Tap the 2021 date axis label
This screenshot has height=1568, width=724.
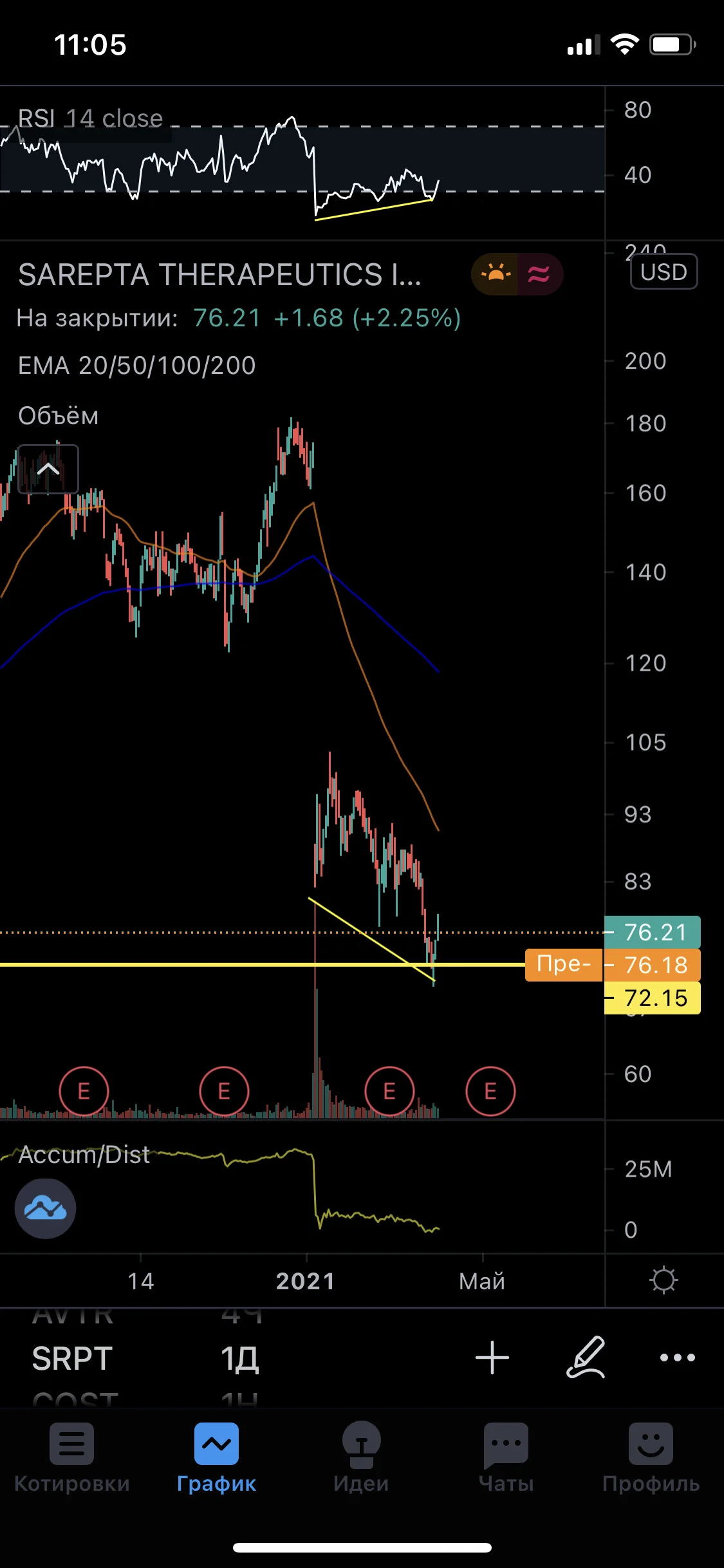click(306, 1281)
